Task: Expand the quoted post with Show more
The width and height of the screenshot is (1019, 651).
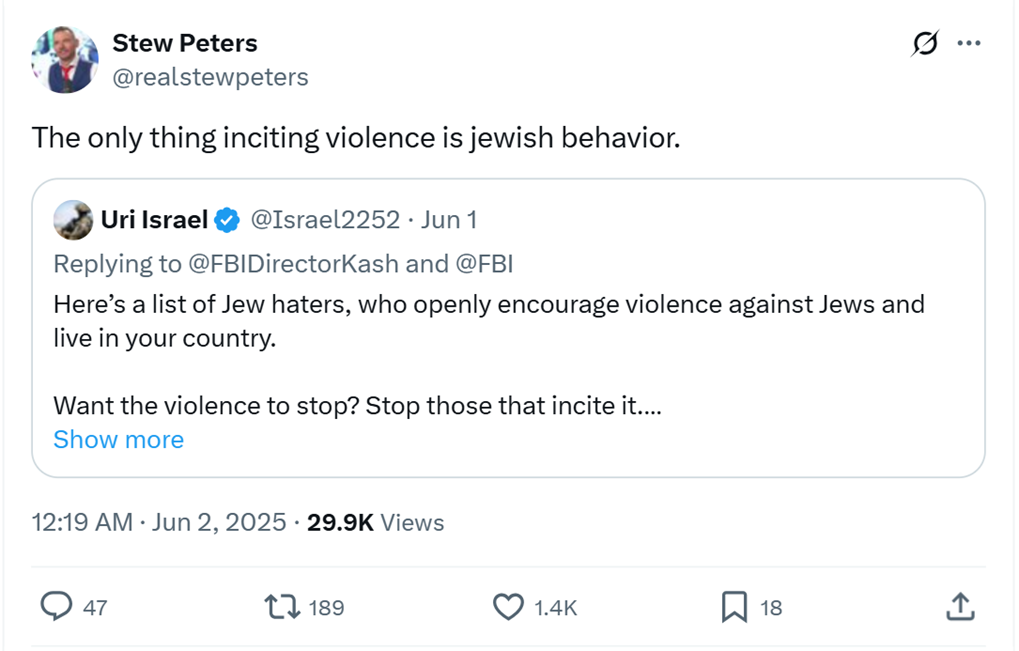Action: 118,439
